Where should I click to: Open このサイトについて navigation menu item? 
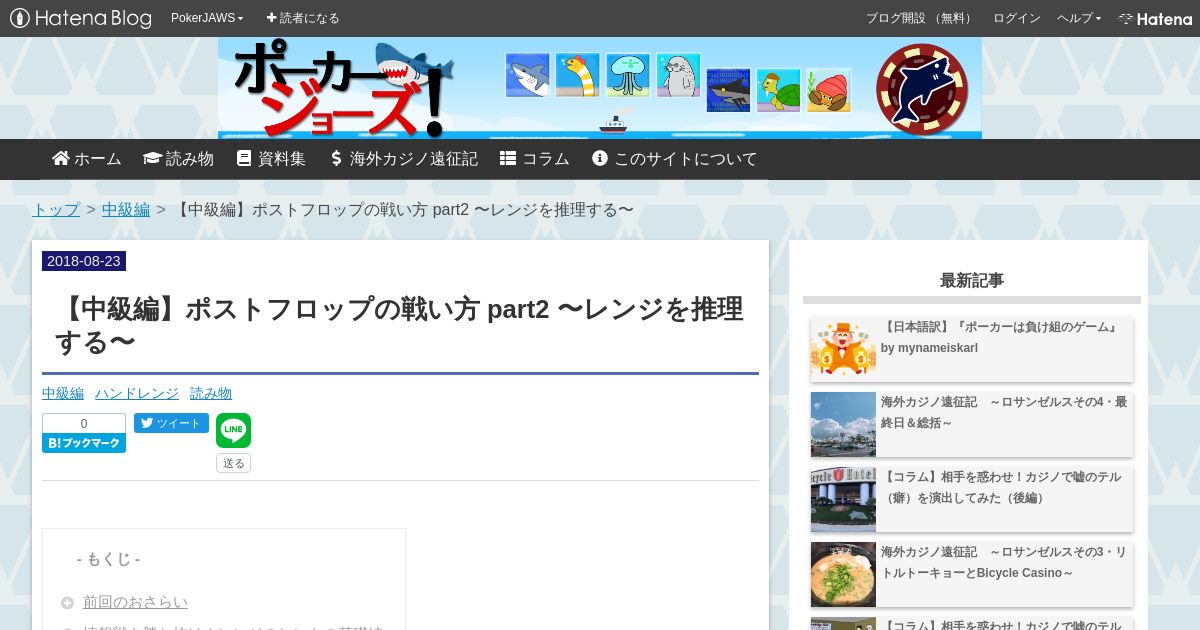(675, 159)
